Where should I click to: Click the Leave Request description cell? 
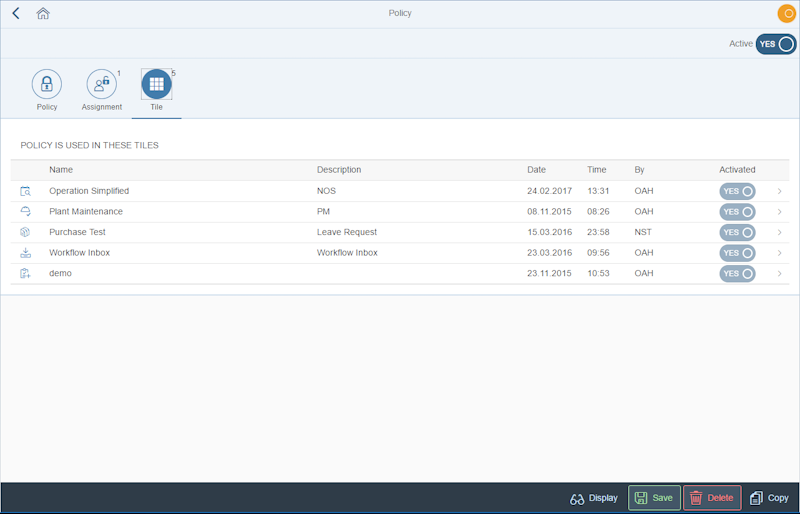(x=347, y=232)
